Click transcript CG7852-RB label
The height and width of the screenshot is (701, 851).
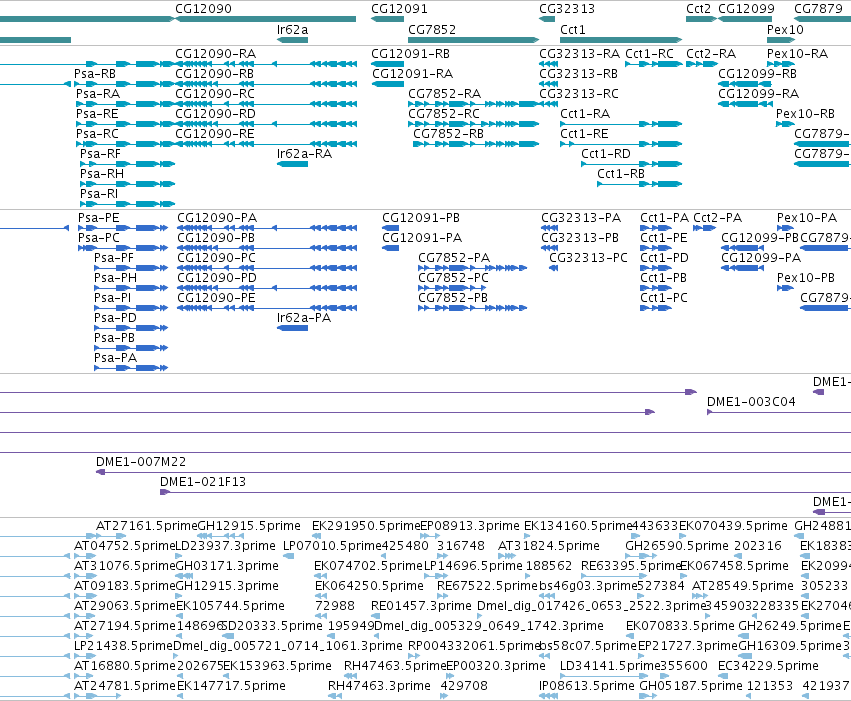[448, 134]
